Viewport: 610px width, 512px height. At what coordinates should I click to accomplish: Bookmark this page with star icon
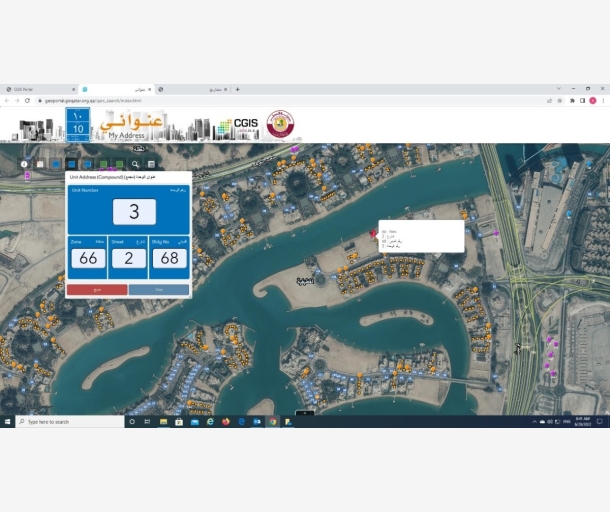560,101
